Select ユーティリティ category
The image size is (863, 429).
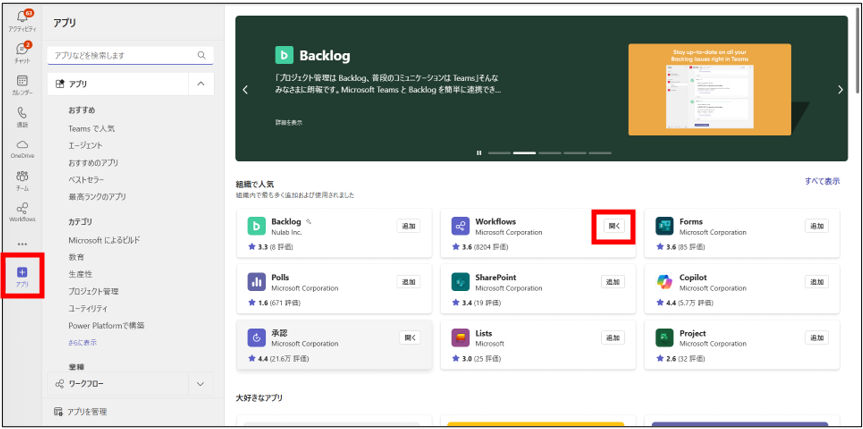coord(88,308)
